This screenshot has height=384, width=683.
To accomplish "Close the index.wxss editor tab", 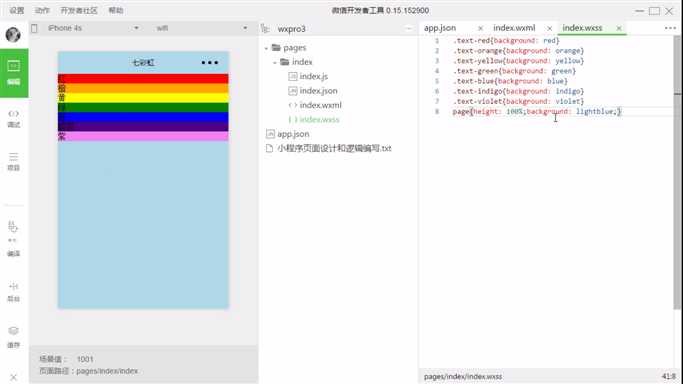I will [x=619, y=28].
